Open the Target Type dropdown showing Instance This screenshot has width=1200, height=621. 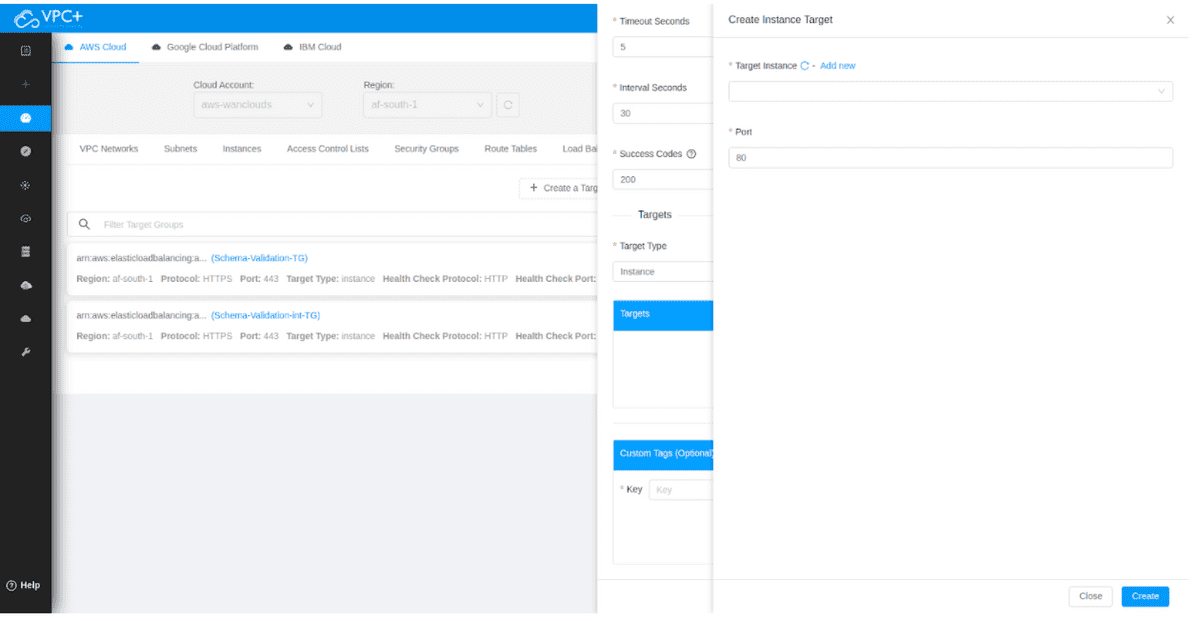(x=662, y=272)
